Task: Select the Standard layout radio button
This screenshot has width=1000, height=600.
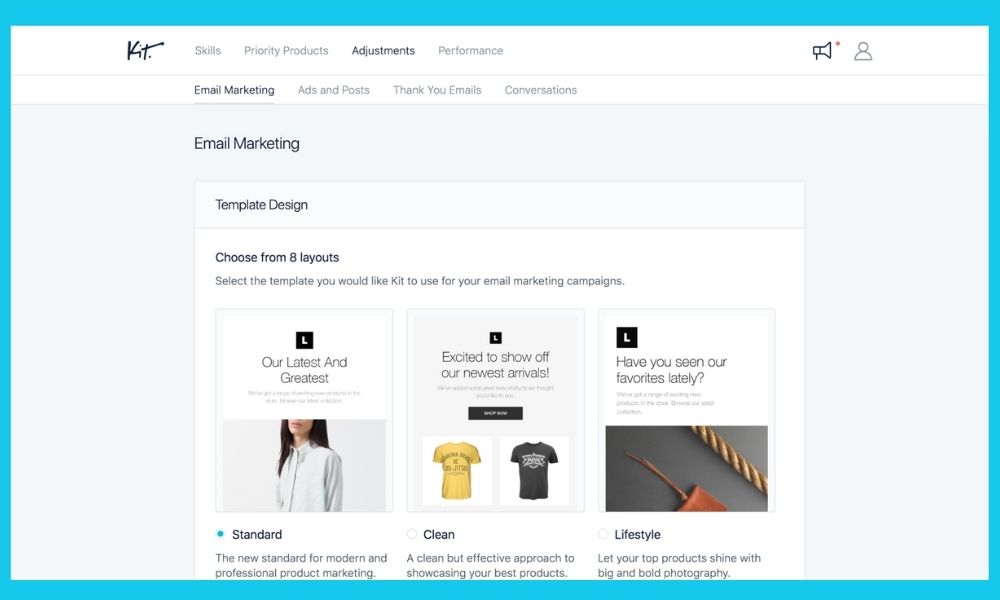Action: (x=222, y=534)
